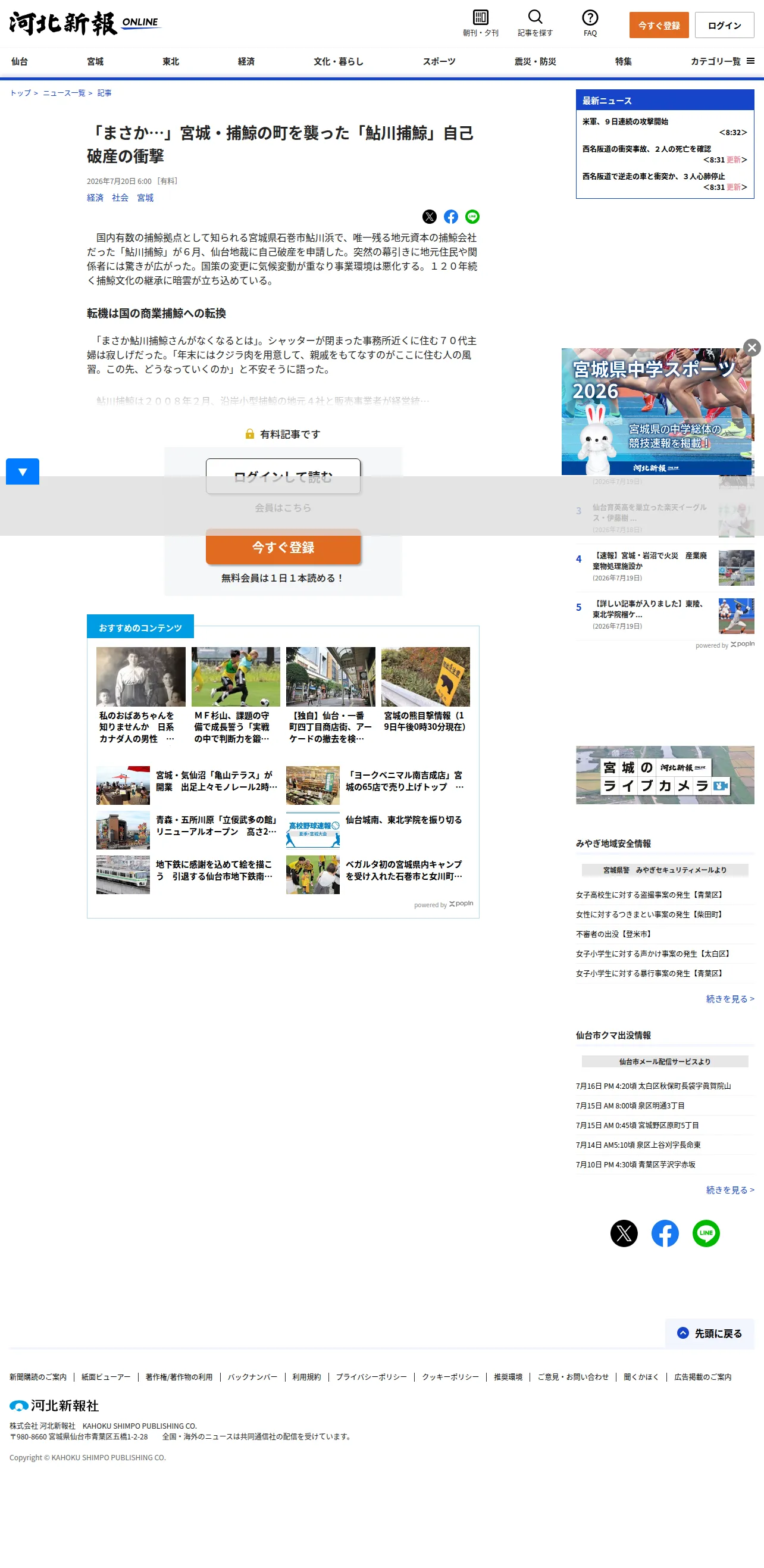This screenshot has width=764, height=1568.
Task: Open the 7月16日 太白区秋保町 bear sighting
Action: [x=653, y=1086]
